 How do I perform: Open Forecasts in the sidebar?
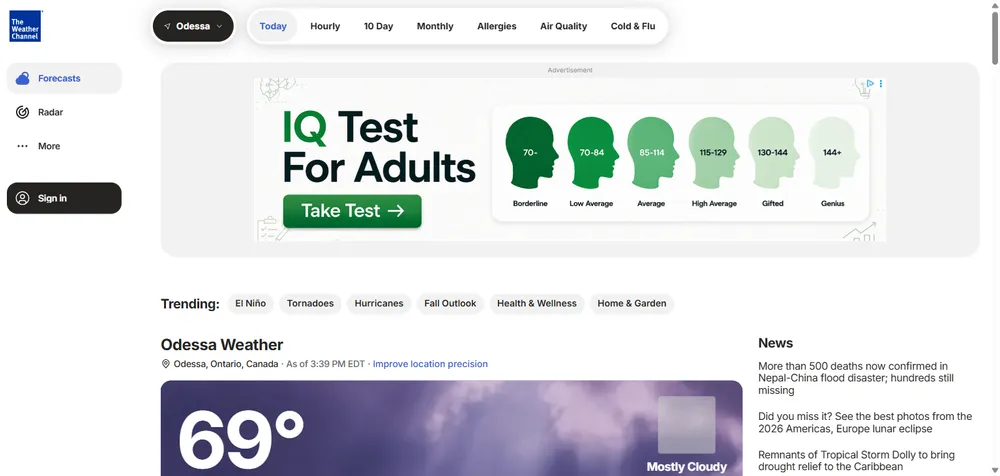64,78
